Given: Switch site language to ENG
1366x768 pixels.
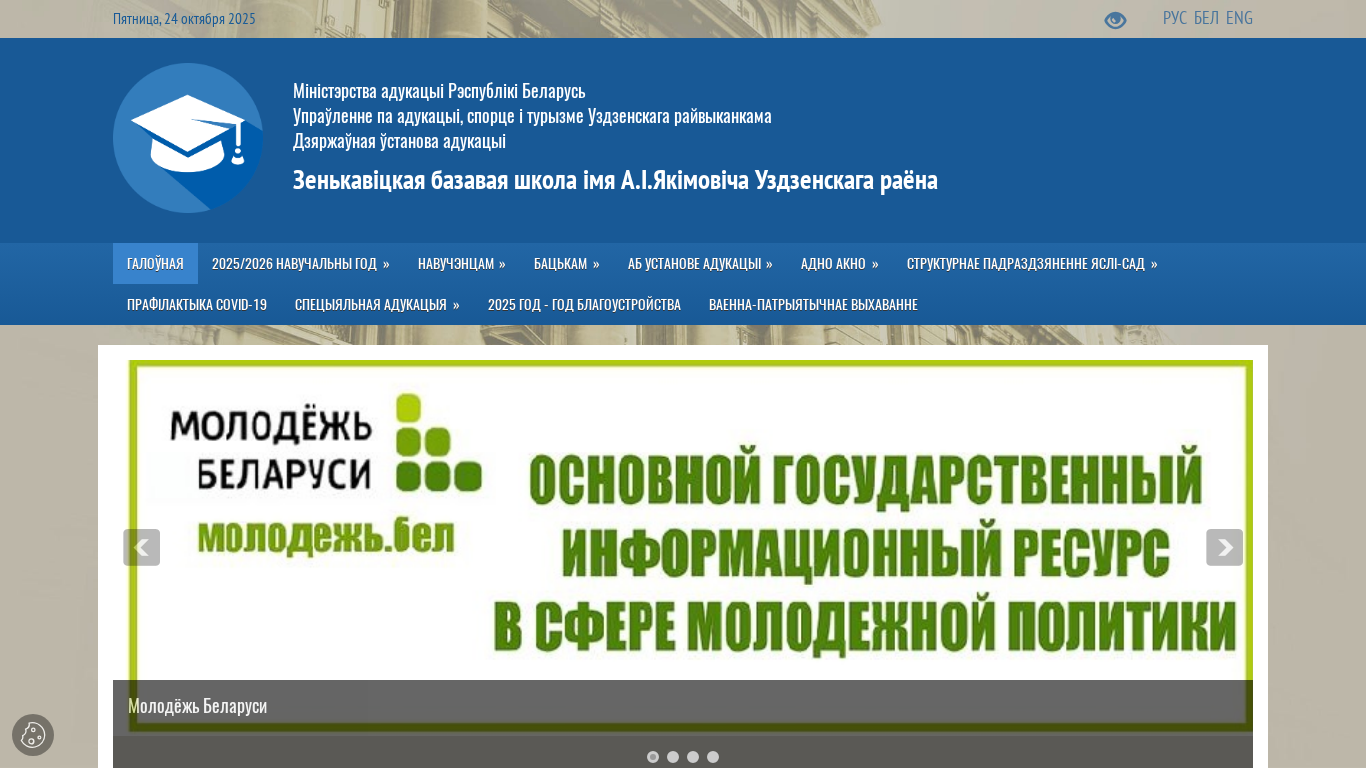Looking at the screenshot, I should (x=1239, y=18).
